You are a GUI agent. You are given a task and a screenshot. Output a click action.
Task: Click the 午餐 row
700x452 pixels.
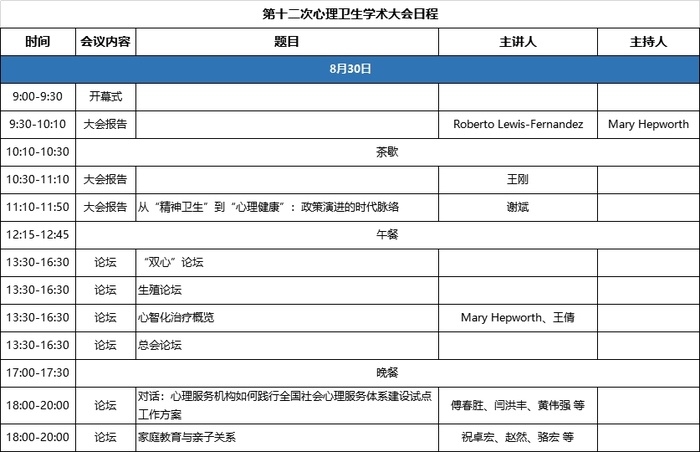387,235
